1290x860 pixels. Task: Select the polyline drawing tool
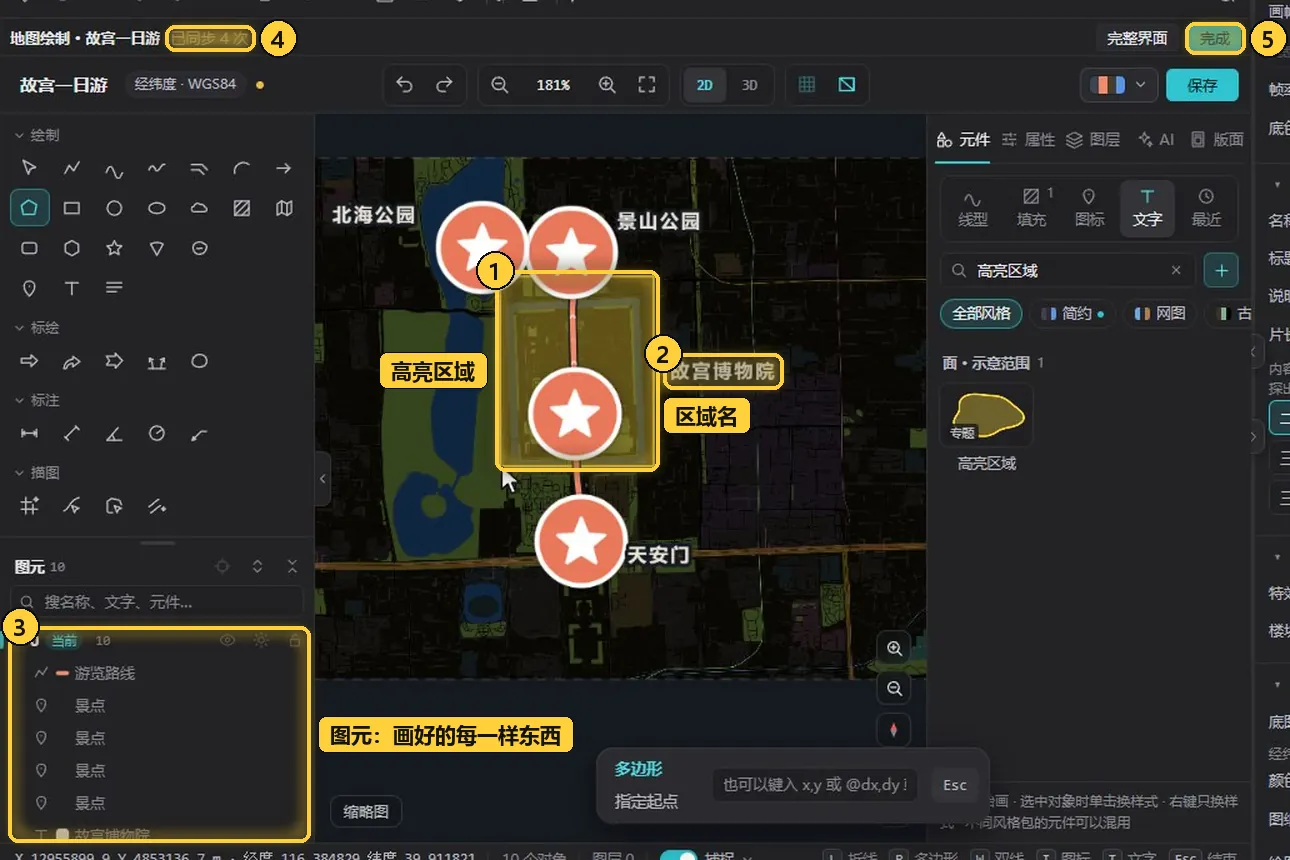point(72,168)
